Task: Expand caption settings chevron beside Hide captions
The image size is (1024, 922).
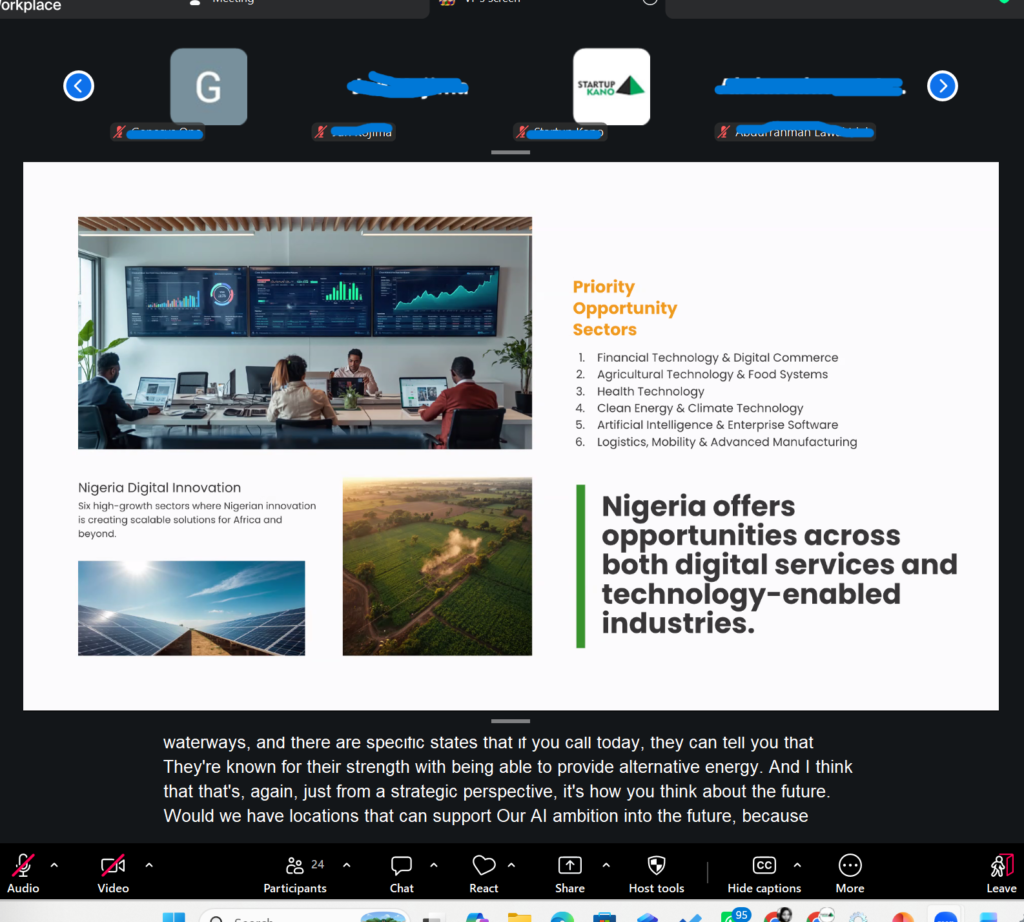Action: pyautogui.click(x=797, y=865)
